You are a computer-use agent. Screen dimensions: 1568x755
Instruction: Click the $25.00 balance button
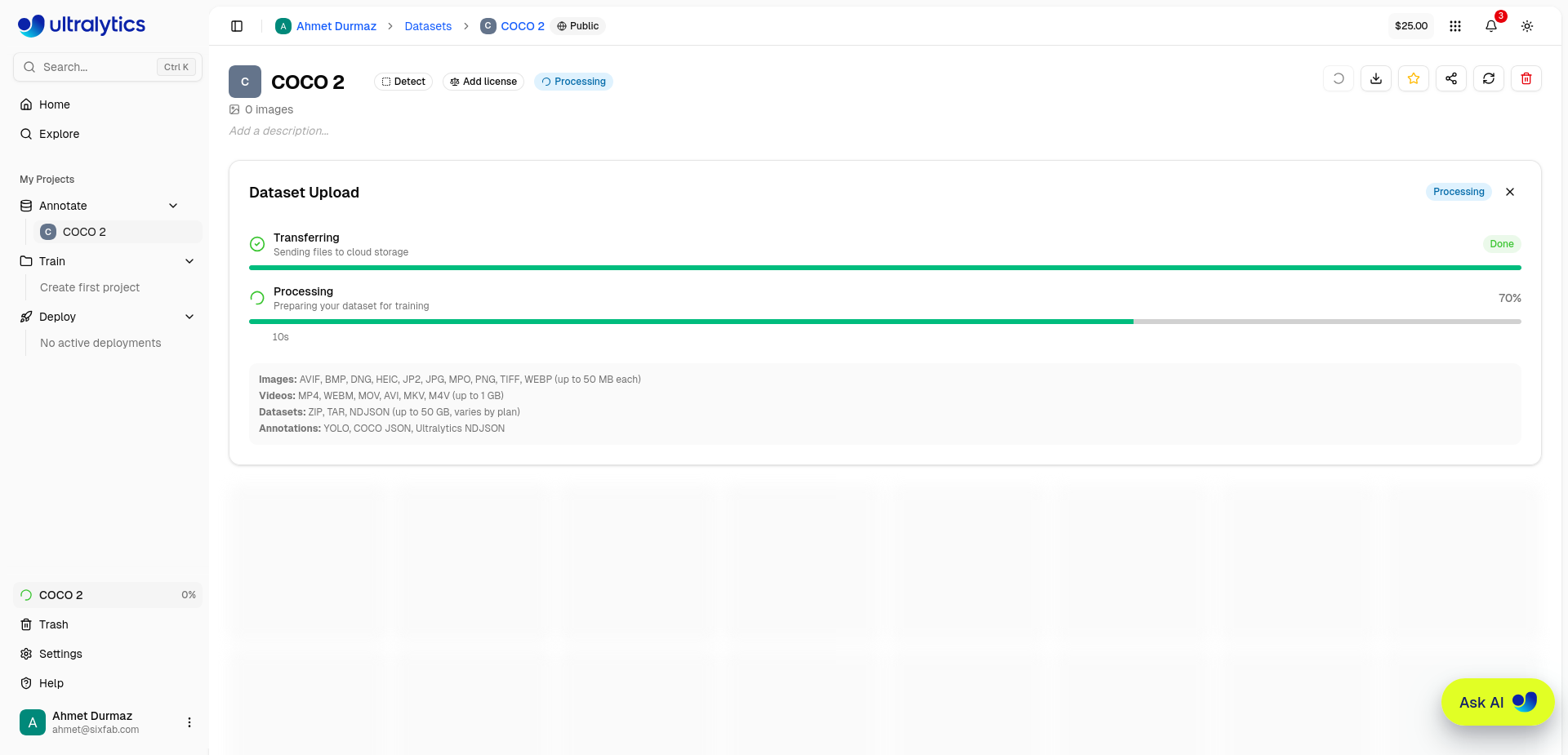click(x=1411, y=26)
